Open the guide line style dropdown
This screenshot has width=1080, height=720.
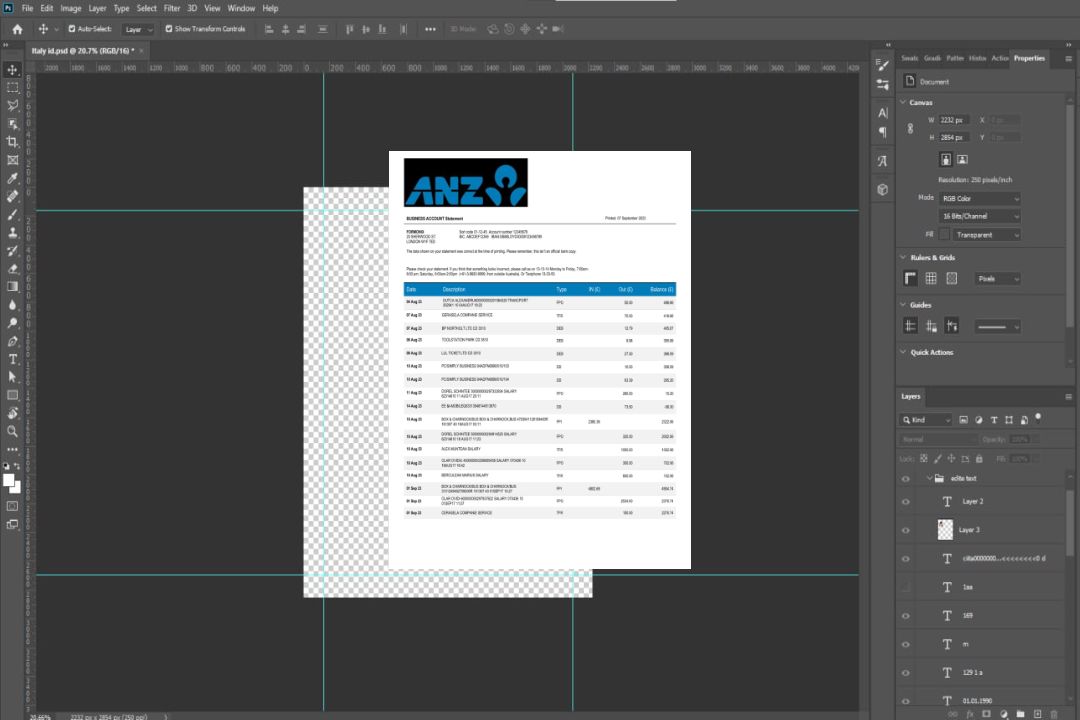coord(997,327)
